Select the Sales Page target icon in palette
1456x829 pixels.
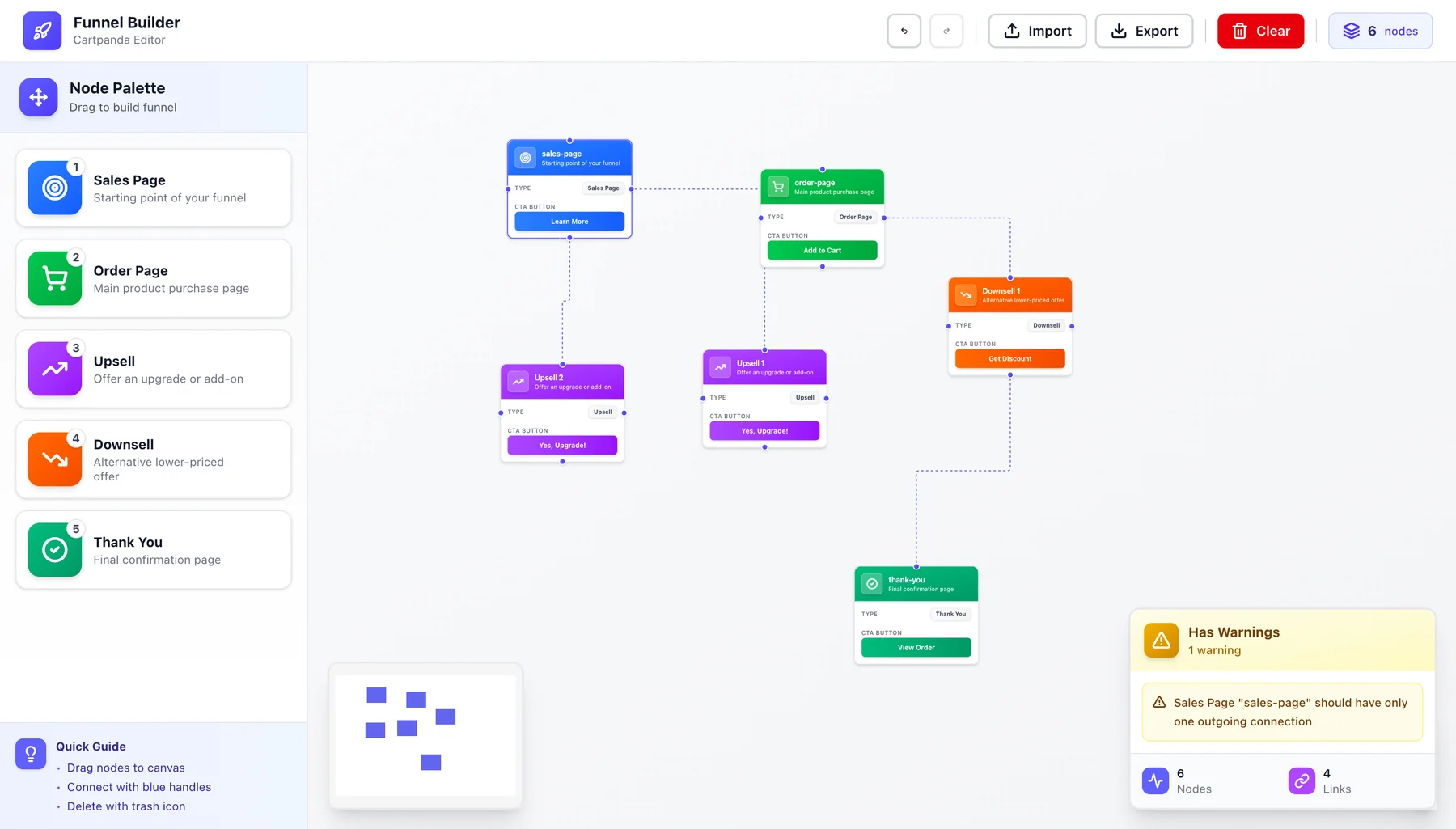pos(55,188)
